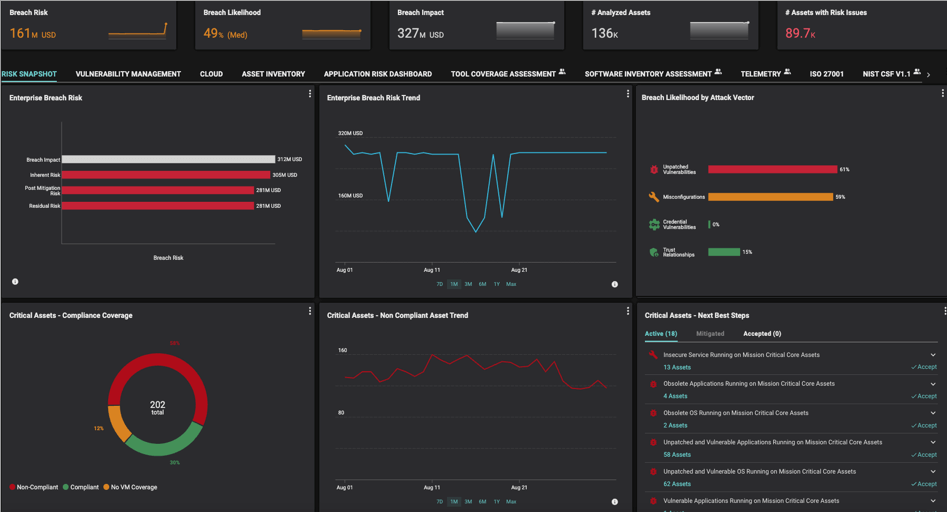
Task: Click info icon in Enterprise Breach Risk panel
Action: (x=15, y=281)
